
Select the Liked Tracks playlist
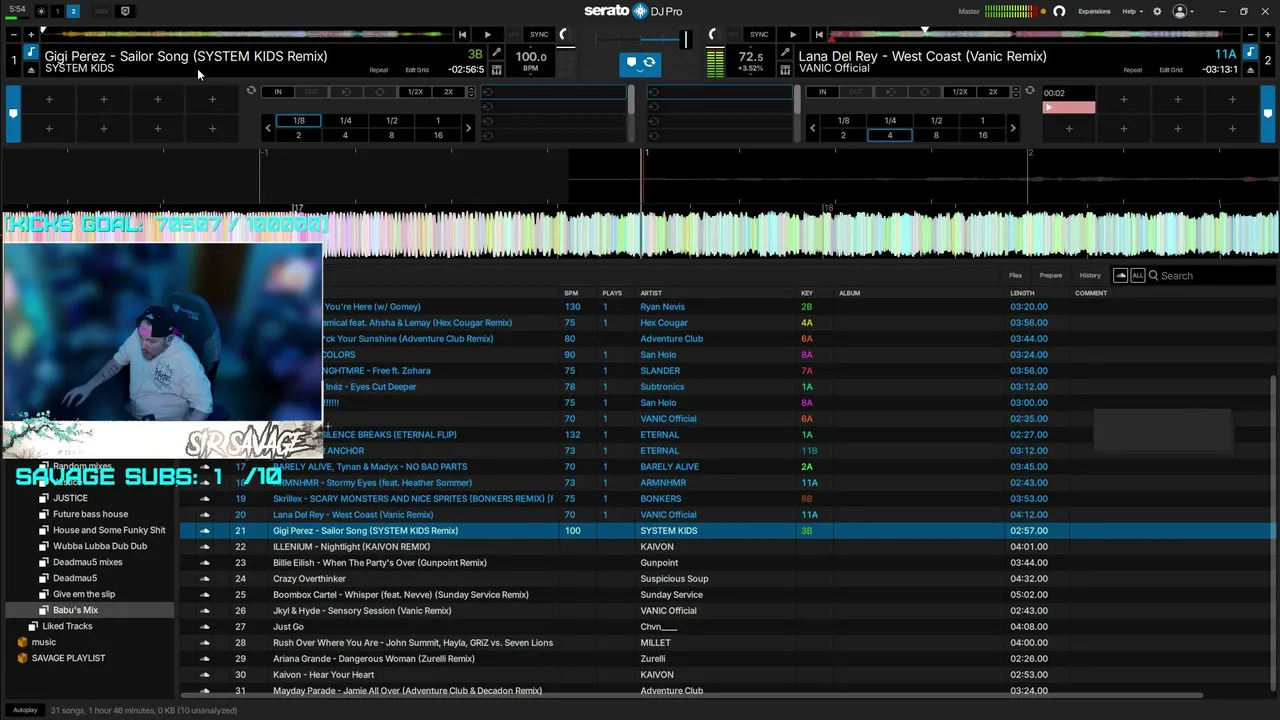67,626
